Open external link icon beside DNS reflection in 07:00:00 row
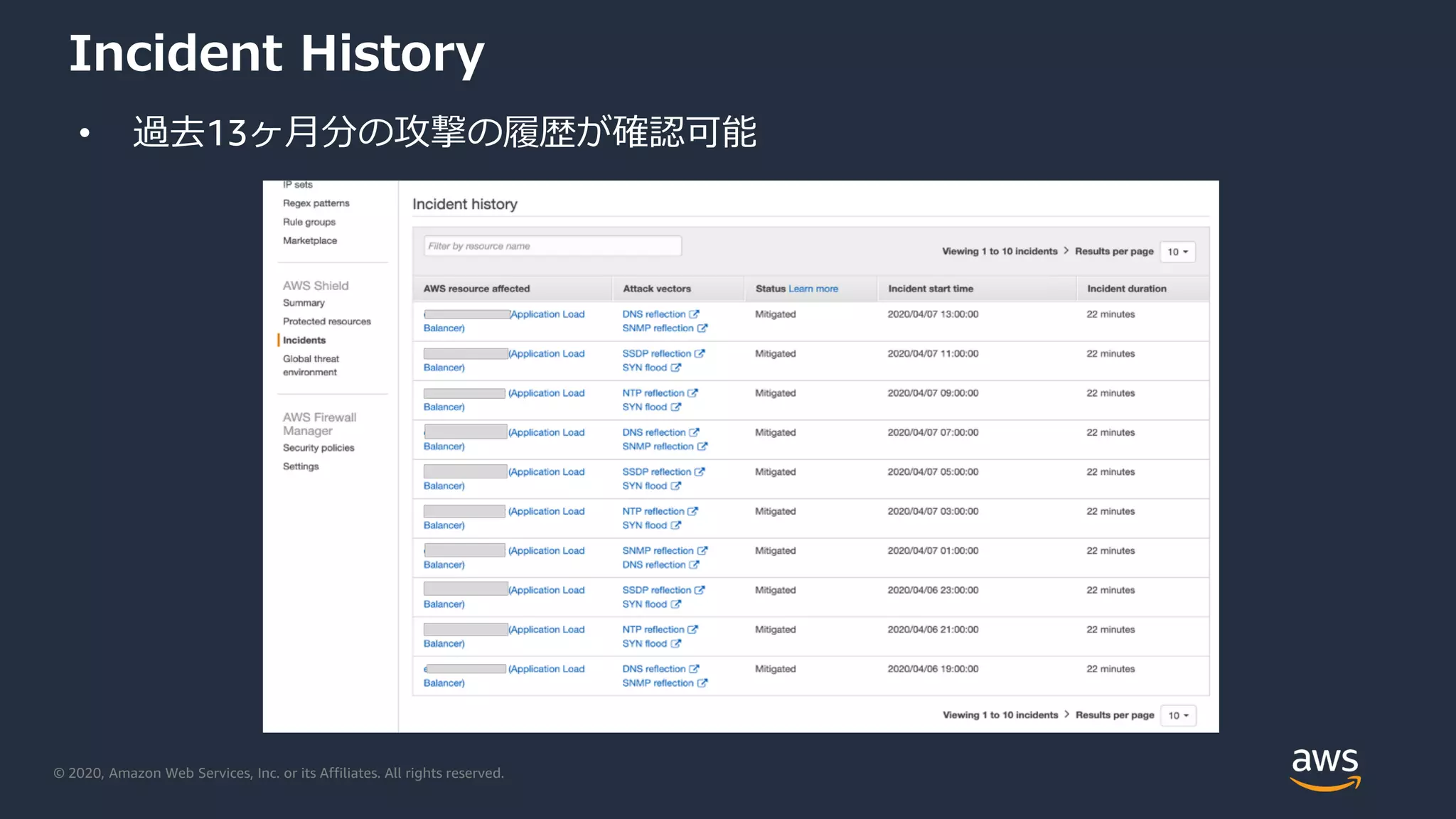The height and width of the screenshot is (819, 1456). tap(695, 432)
